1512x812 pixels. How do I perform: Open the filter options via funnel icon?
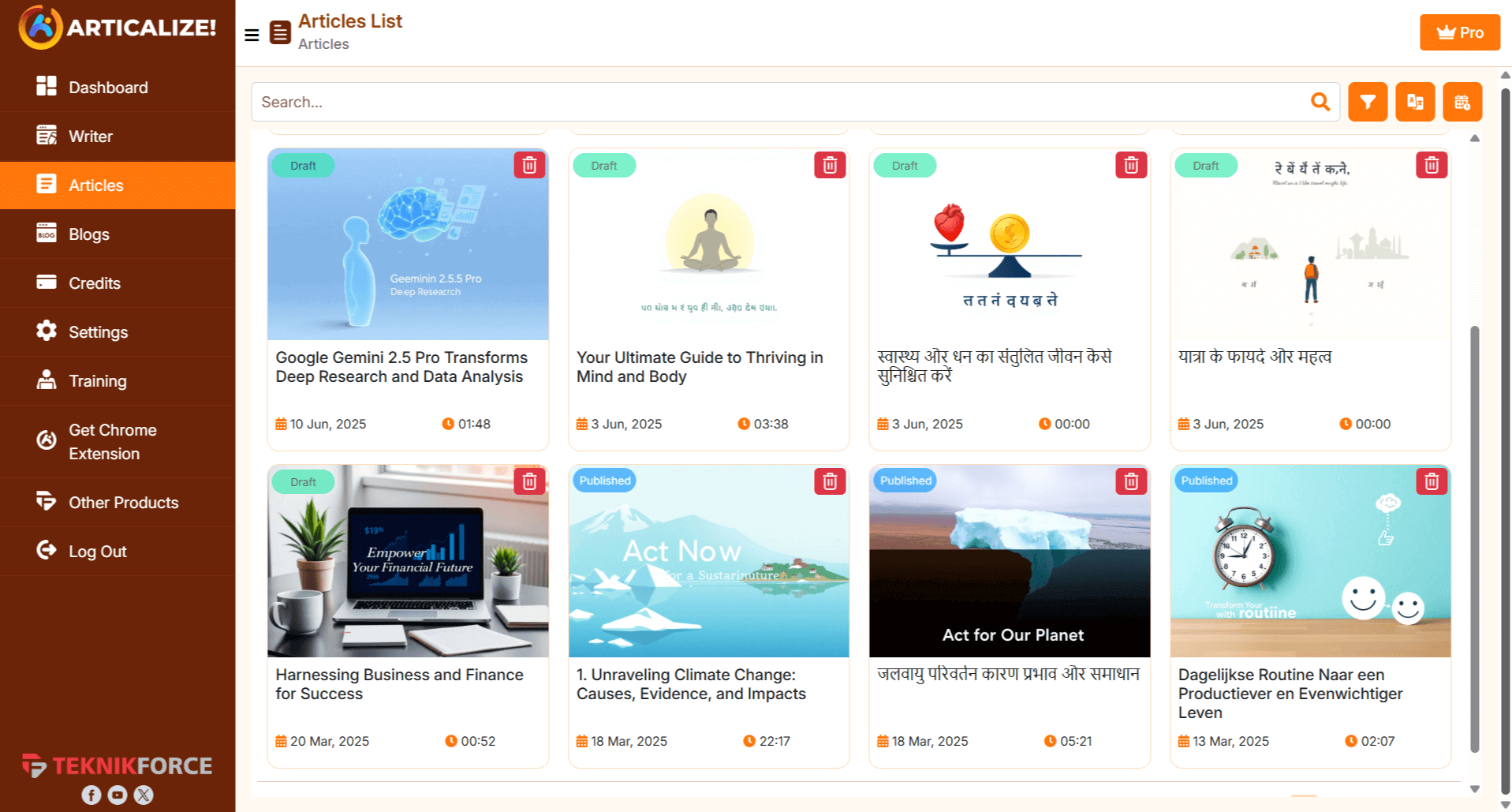pos(1368,101)
